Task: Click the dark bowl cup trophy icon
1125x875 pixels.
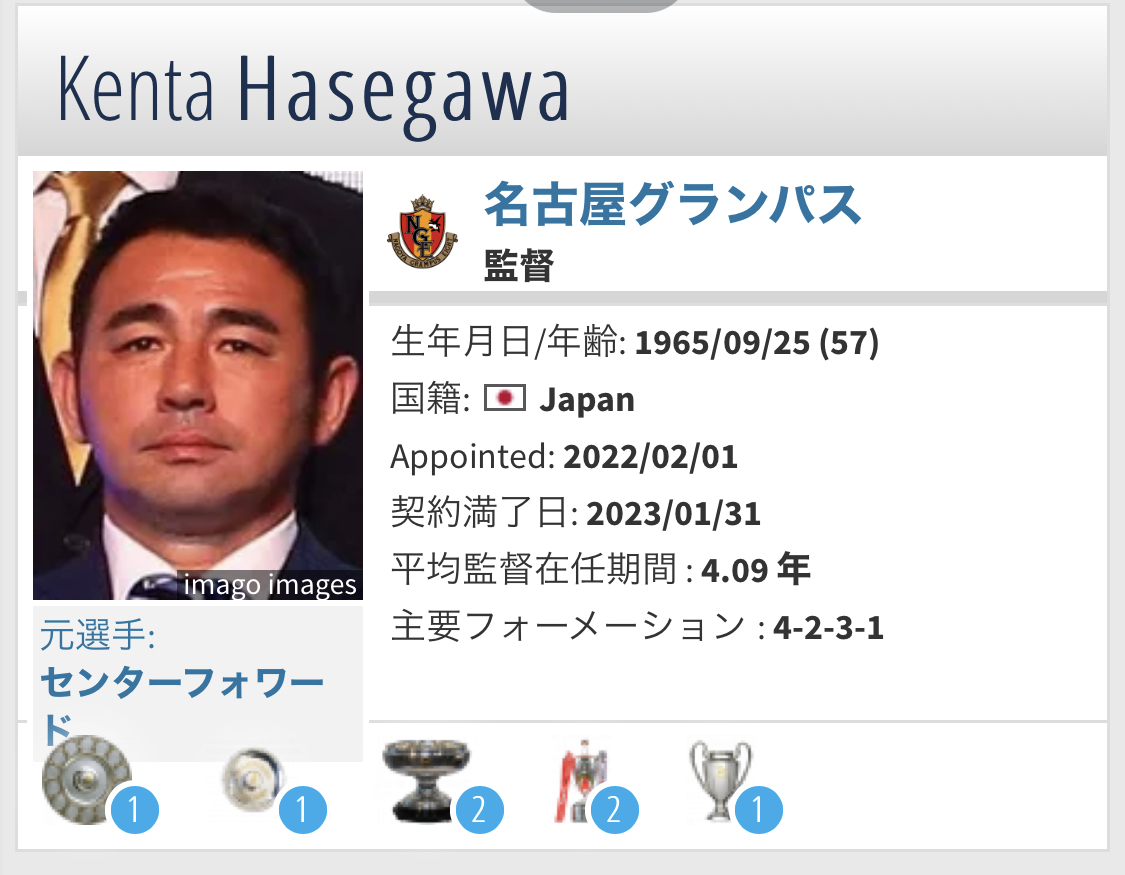Action: 426,780
